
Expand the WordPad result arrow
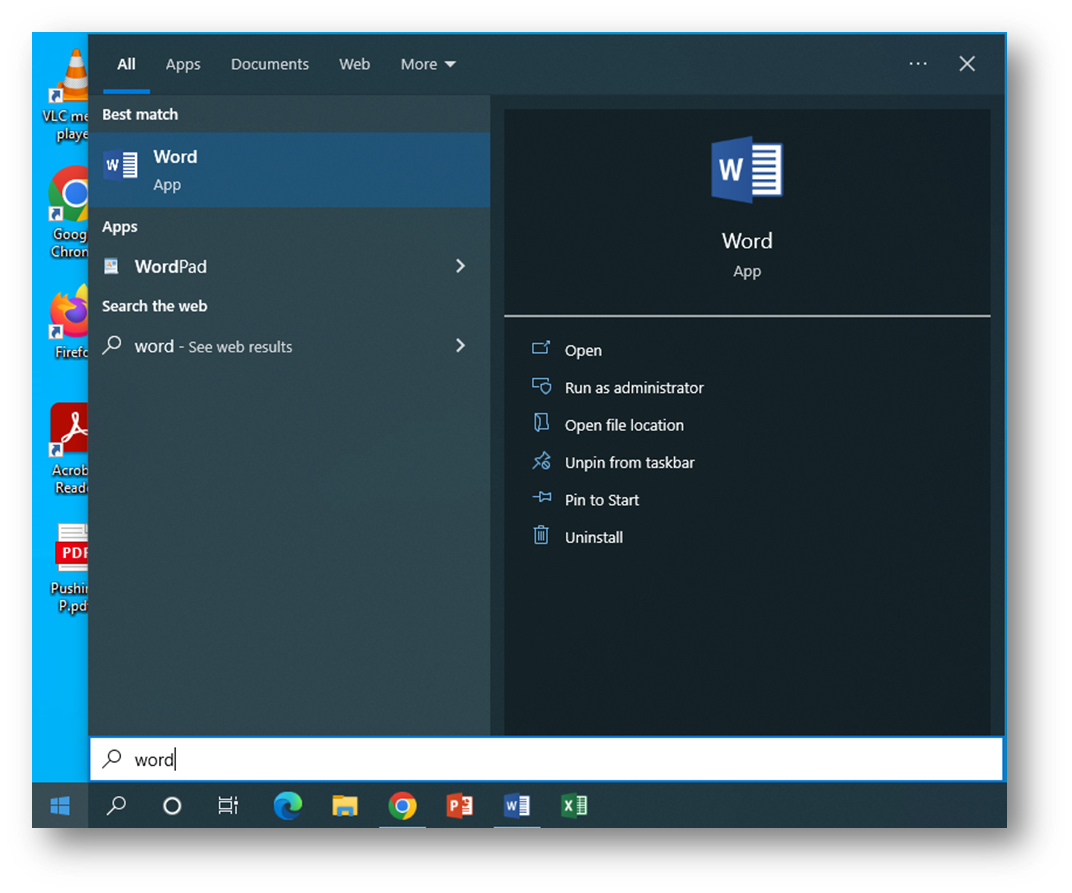point(460,266)
